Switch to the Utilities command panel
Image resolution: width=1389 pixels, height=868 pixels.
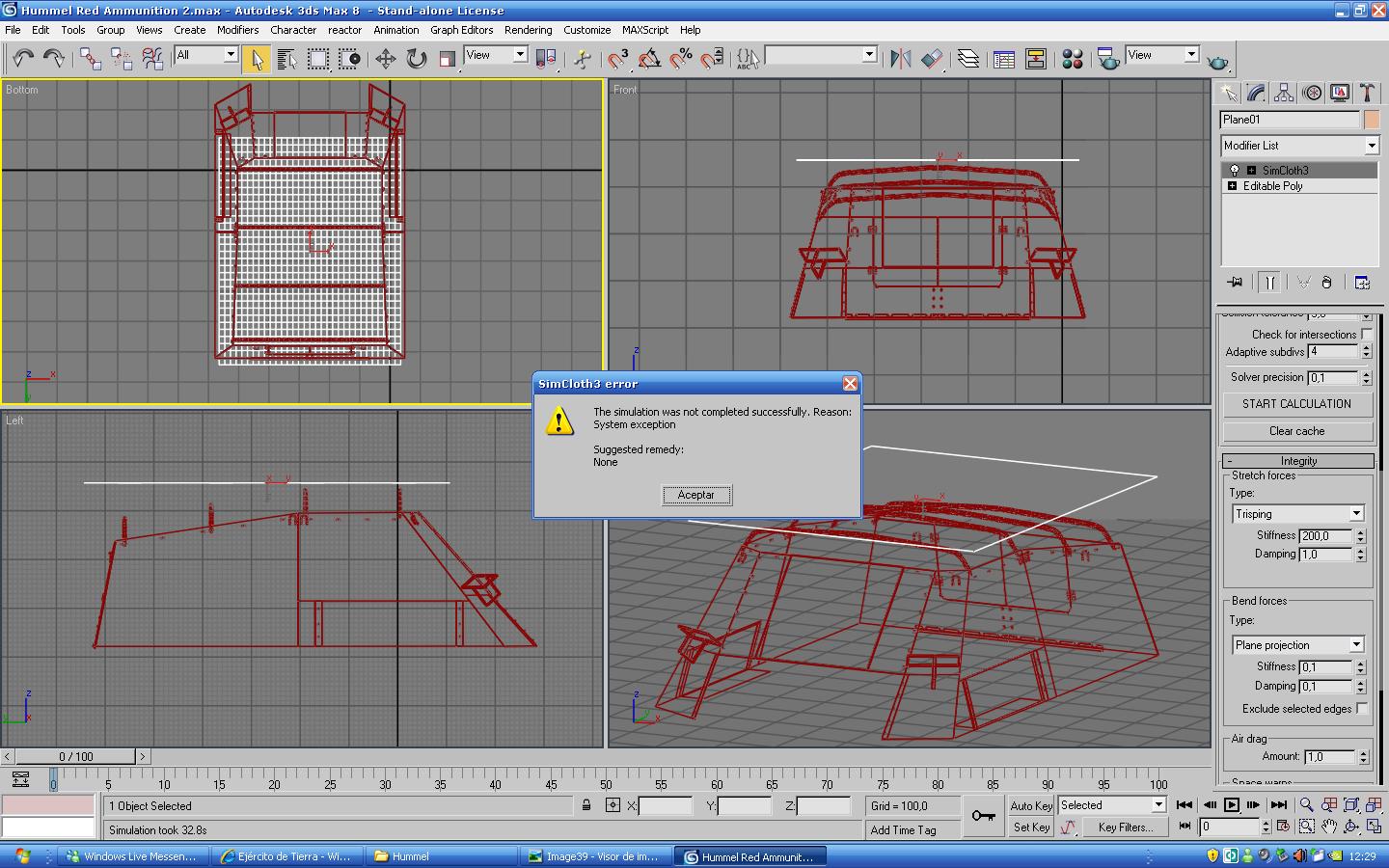(x=1368, y=93)
